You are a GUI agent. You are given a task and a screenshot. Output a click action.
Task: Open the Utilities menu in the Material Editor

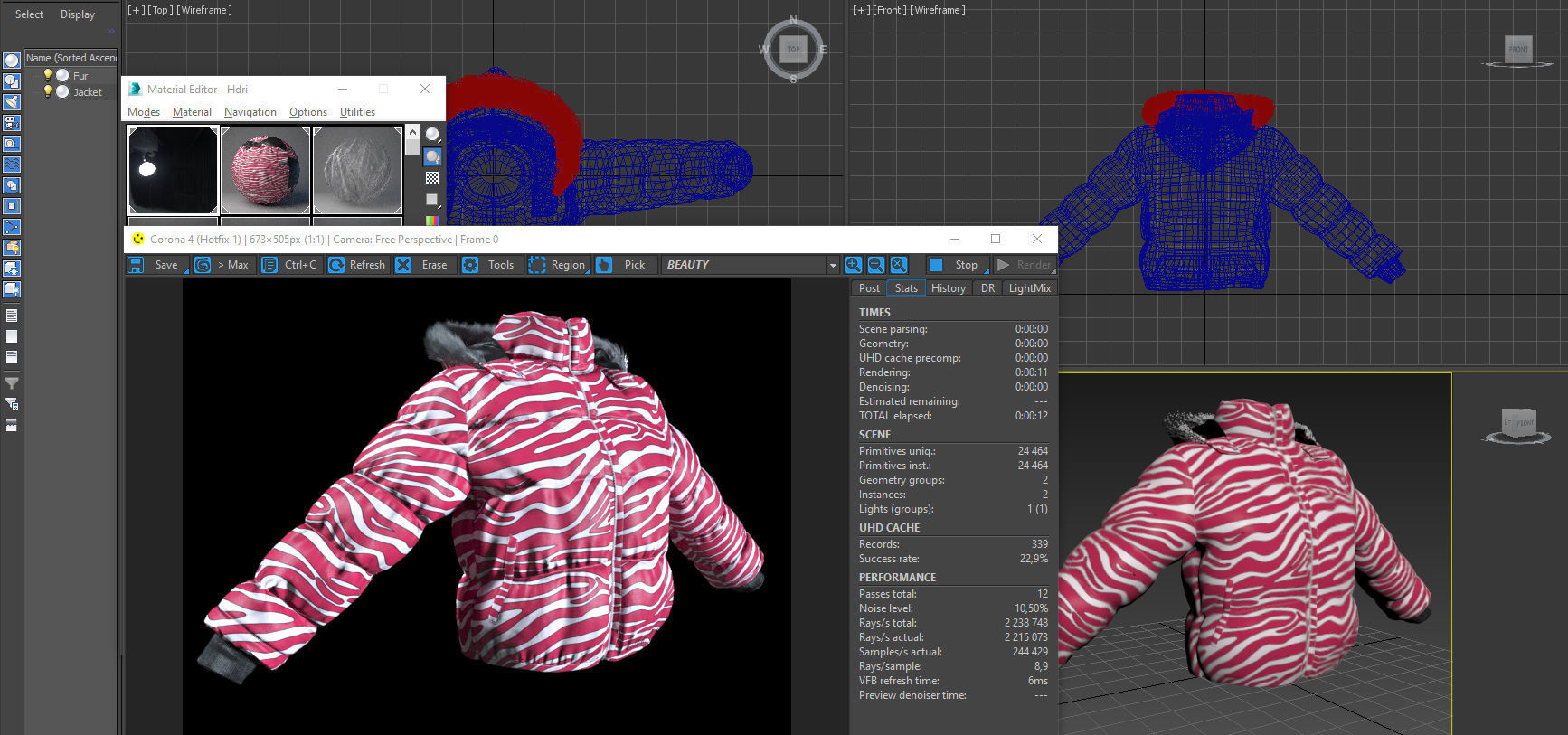tap(357, 112)
